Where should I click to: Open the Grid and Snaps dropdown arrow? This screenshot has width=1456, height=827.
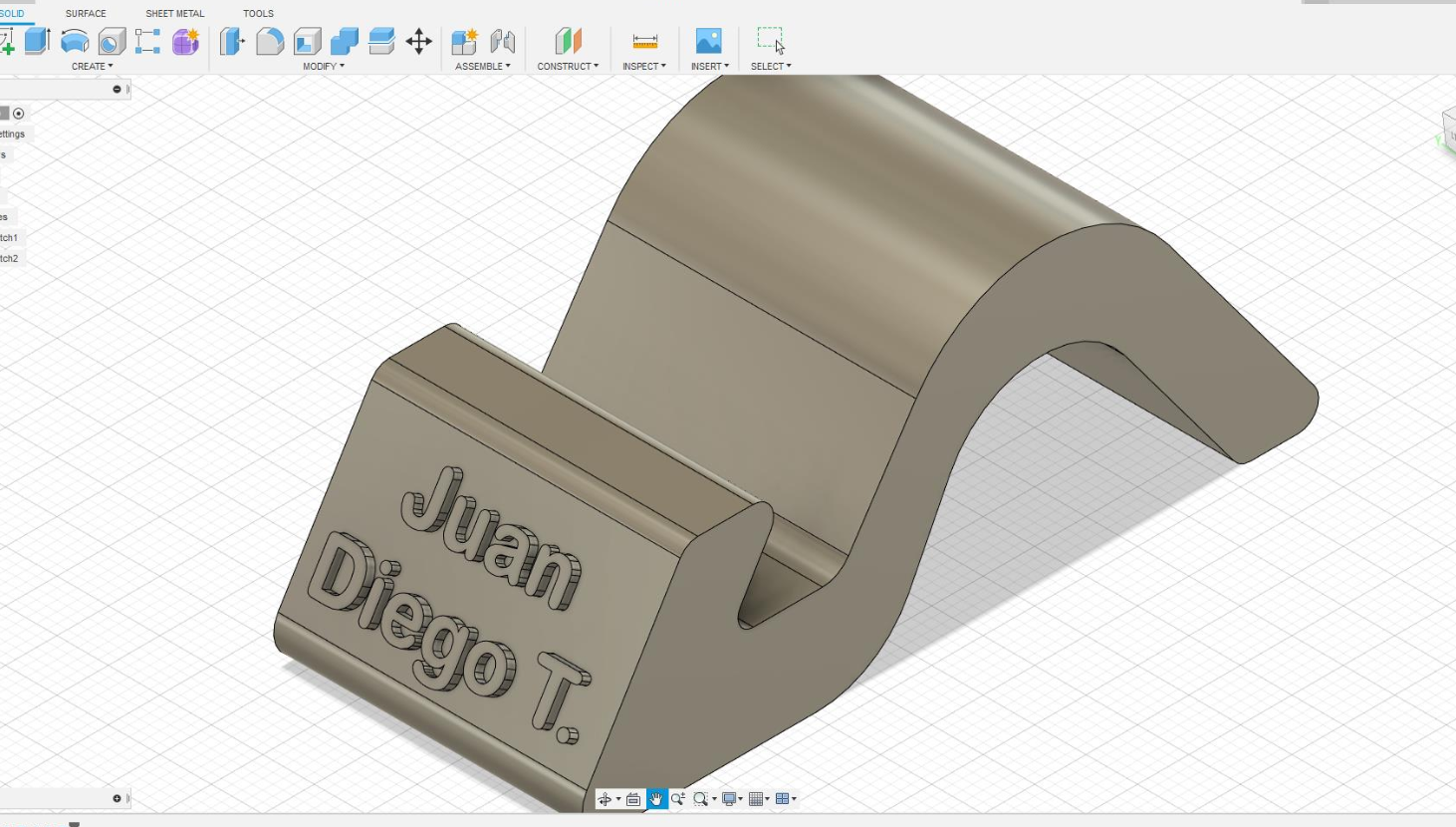pos(767,799)
